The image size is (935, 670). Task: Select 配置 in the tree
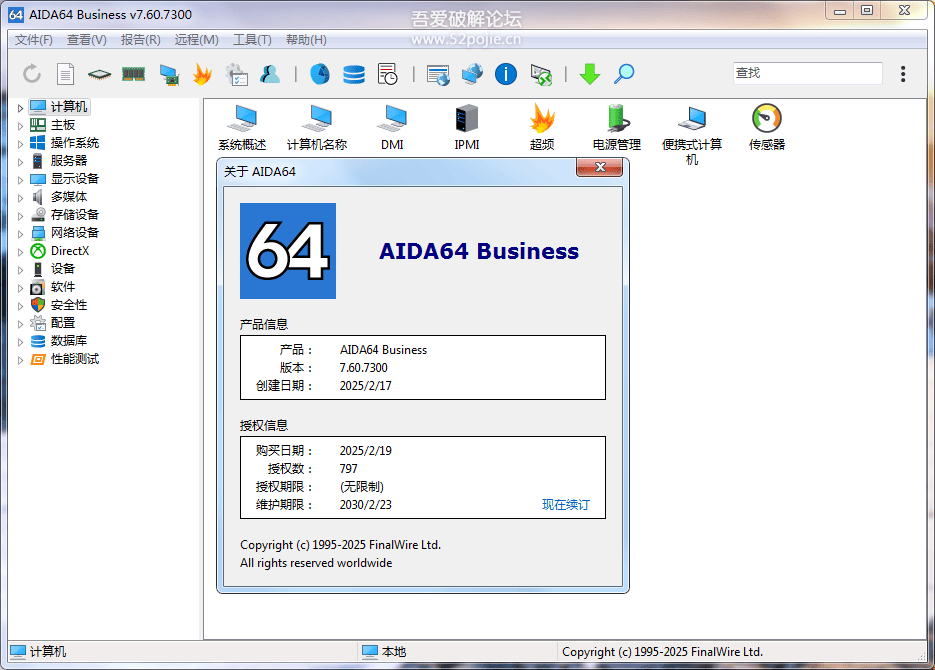(x=63, y=322)
